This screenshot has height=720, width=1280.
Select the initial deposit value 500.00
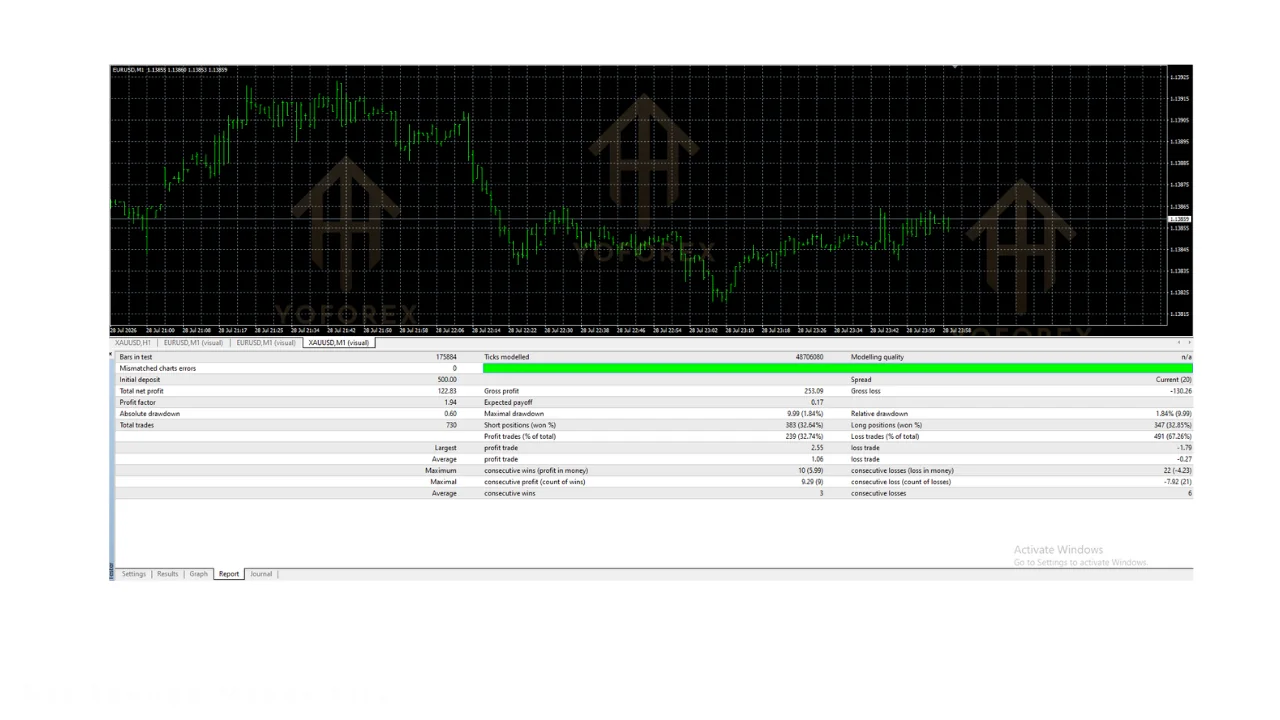pos(447,380)
